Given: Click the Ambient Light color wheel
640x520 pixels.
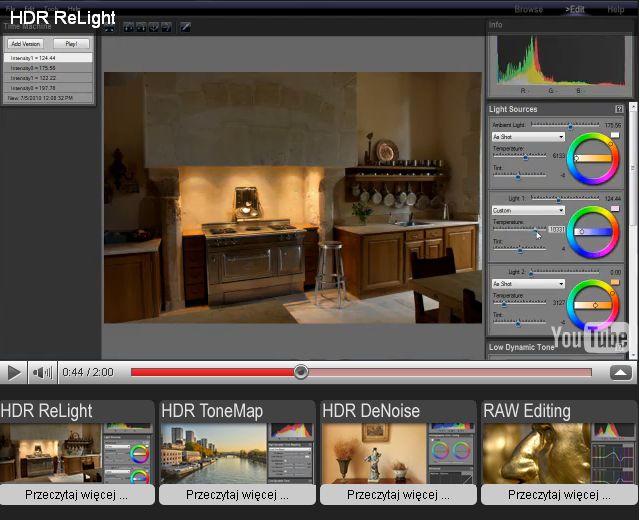Looking at the screenshot, I should pos(593,158).
